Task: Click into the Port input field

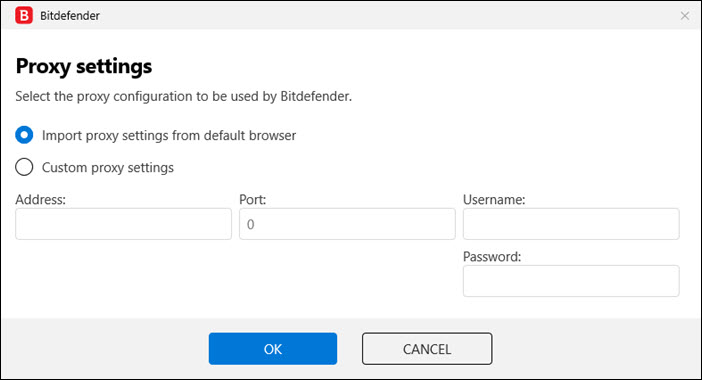Action: pyautogui.click(x=347, y=224)
